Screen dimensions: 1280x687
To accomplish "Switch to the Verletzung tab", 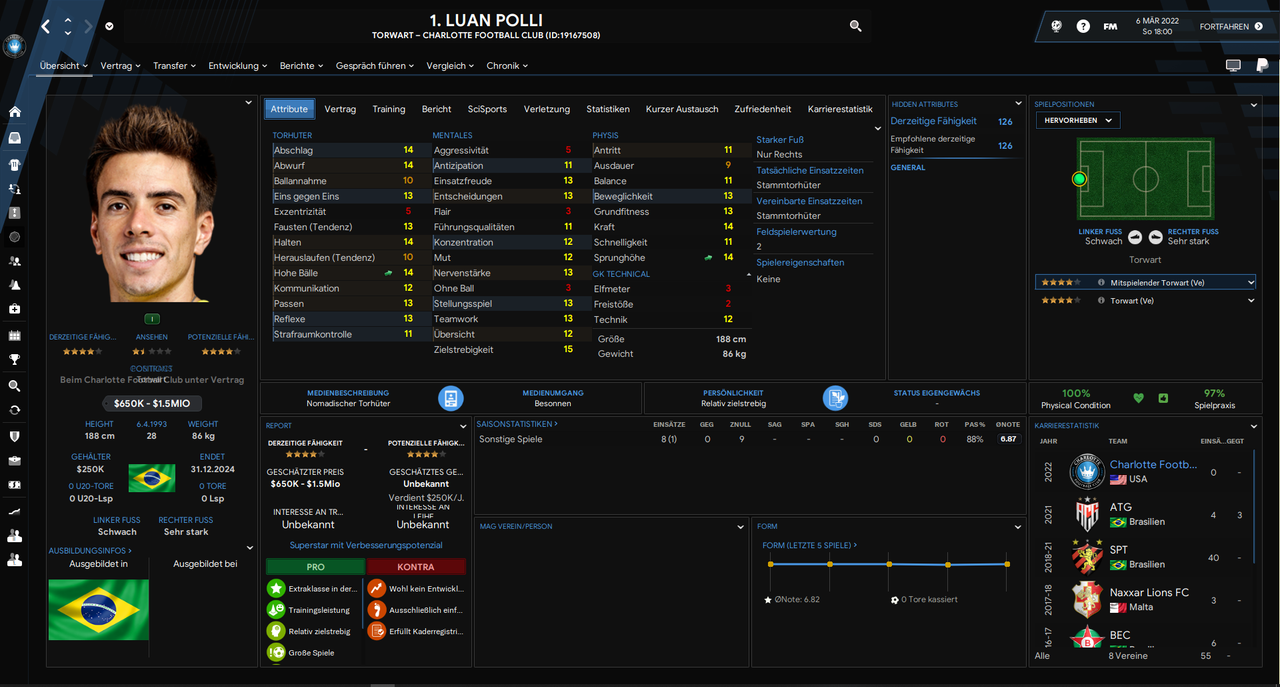I will [x=547, y=109].
